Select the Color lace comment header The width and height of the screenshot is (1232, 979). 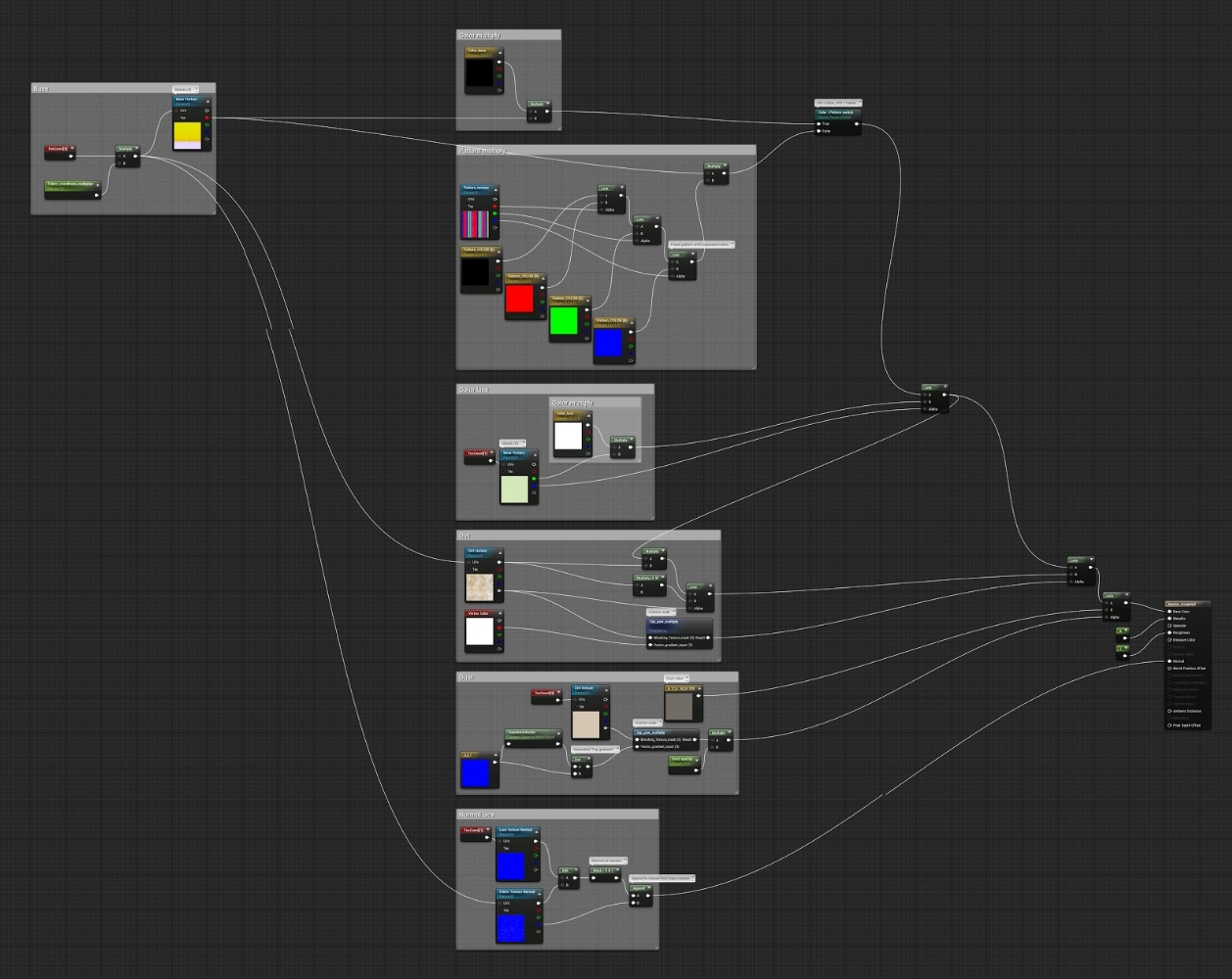(555, 389)
